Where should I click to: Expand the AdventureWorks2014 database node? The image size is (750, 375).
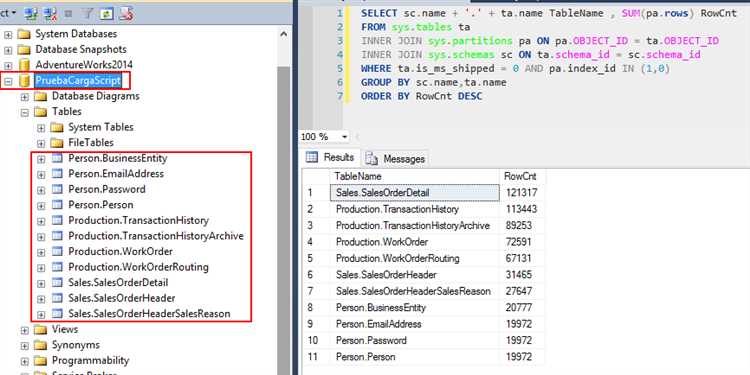point(8,66)
